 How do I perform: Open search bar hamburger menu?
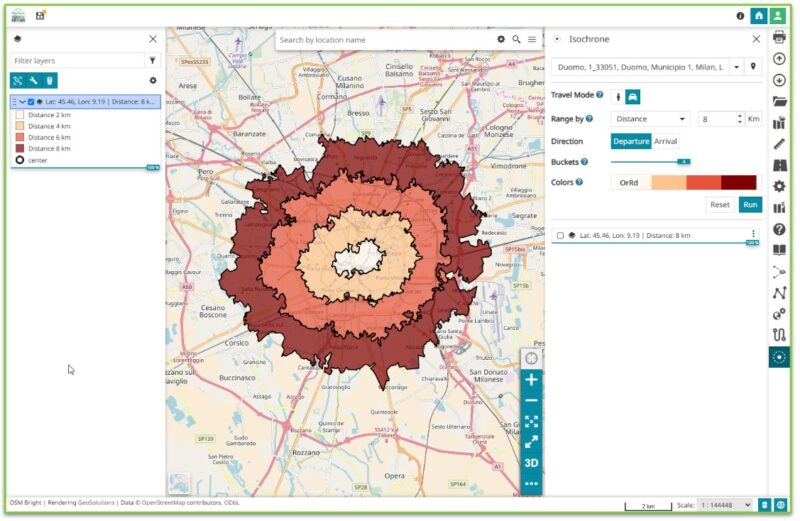click(532, 39)
